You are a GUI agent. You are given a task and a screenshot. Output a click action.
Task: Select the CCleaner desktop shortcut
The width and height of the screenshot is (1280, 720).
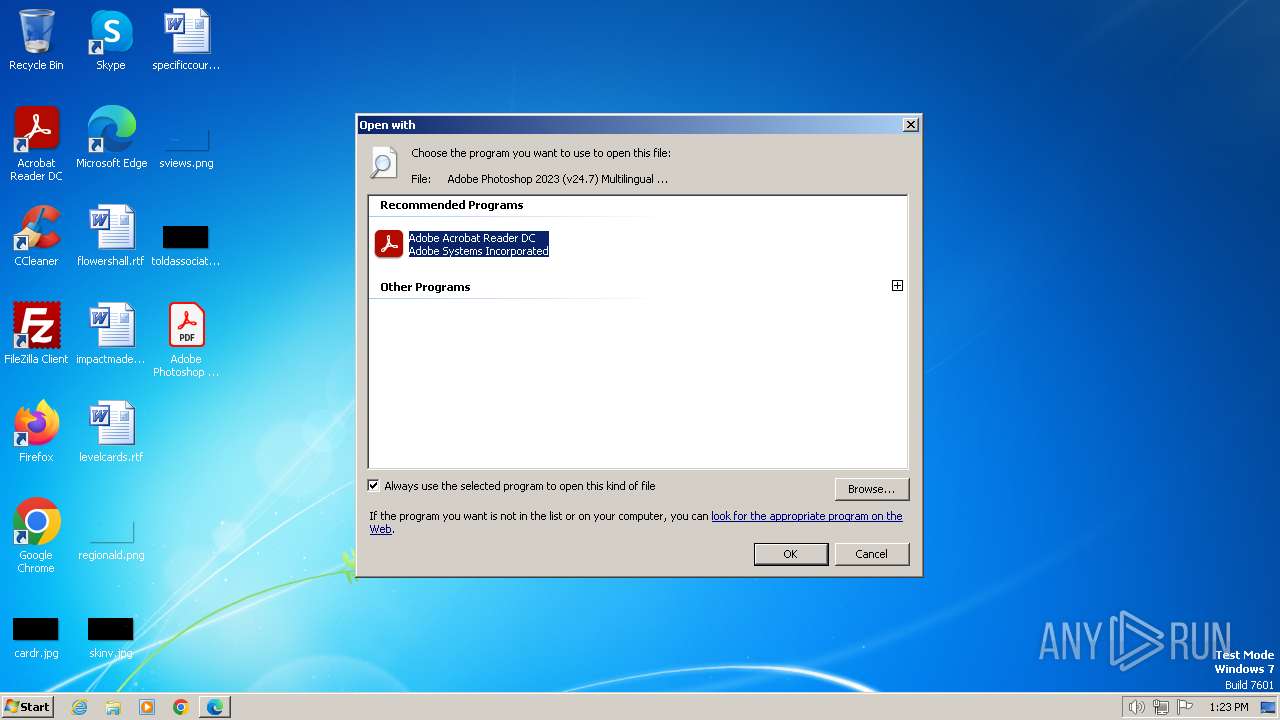(36, 236)
